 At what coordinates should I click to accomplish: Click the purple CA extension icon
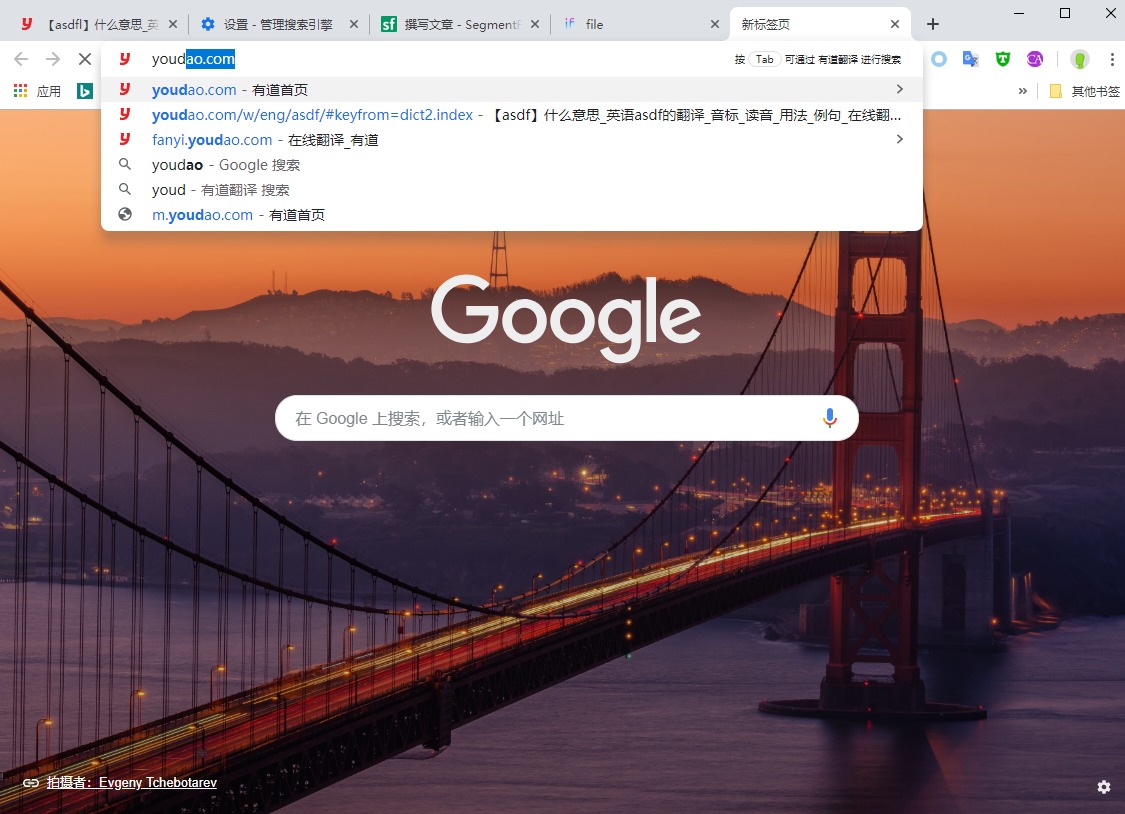coord(1034,59)
